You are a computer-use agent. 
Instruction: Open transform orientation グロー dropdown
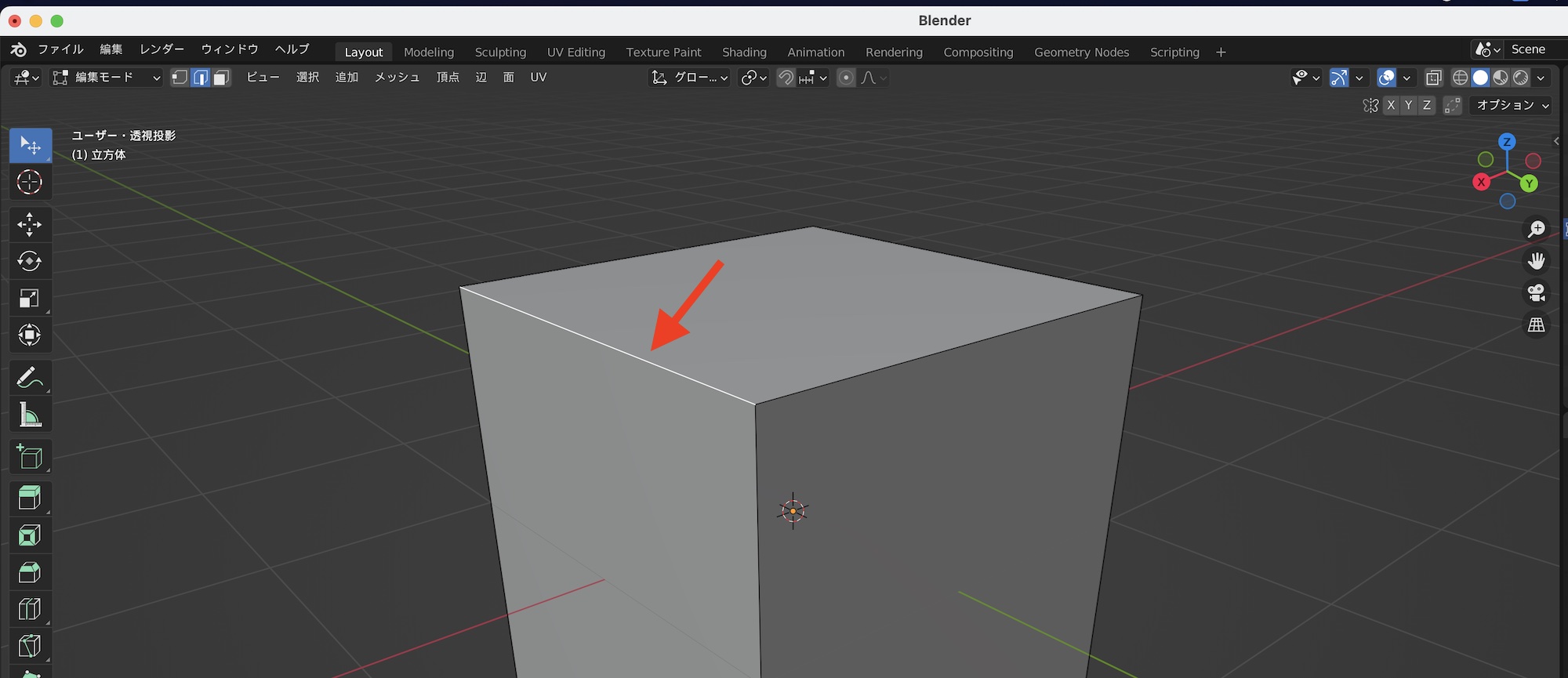click(691, 78)
